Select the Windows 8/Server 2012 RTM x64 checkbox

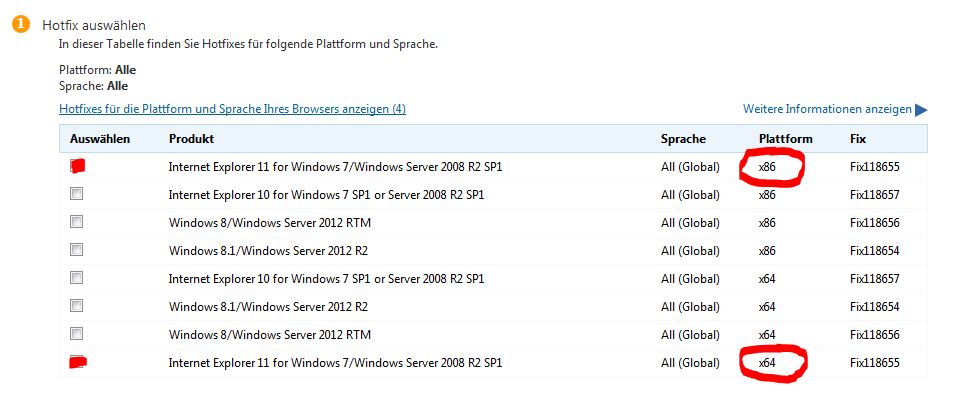pos(77,333)
